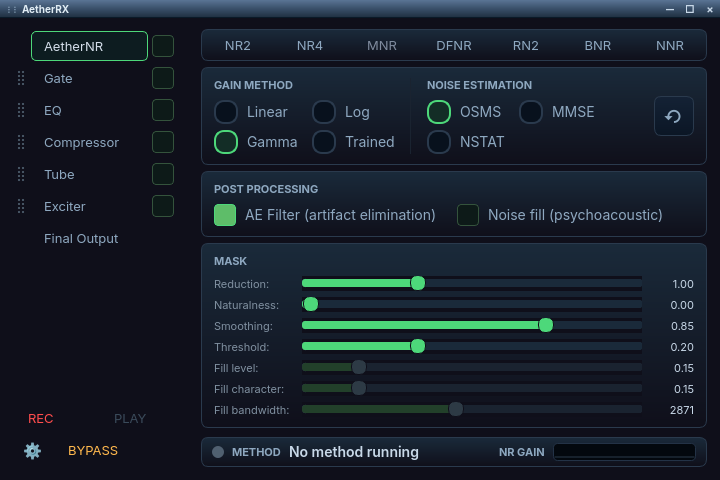The width and height of the screenshot is (720, 480).
Task: Click the Fill level slider handle
Action: click(x=359, y=367)
